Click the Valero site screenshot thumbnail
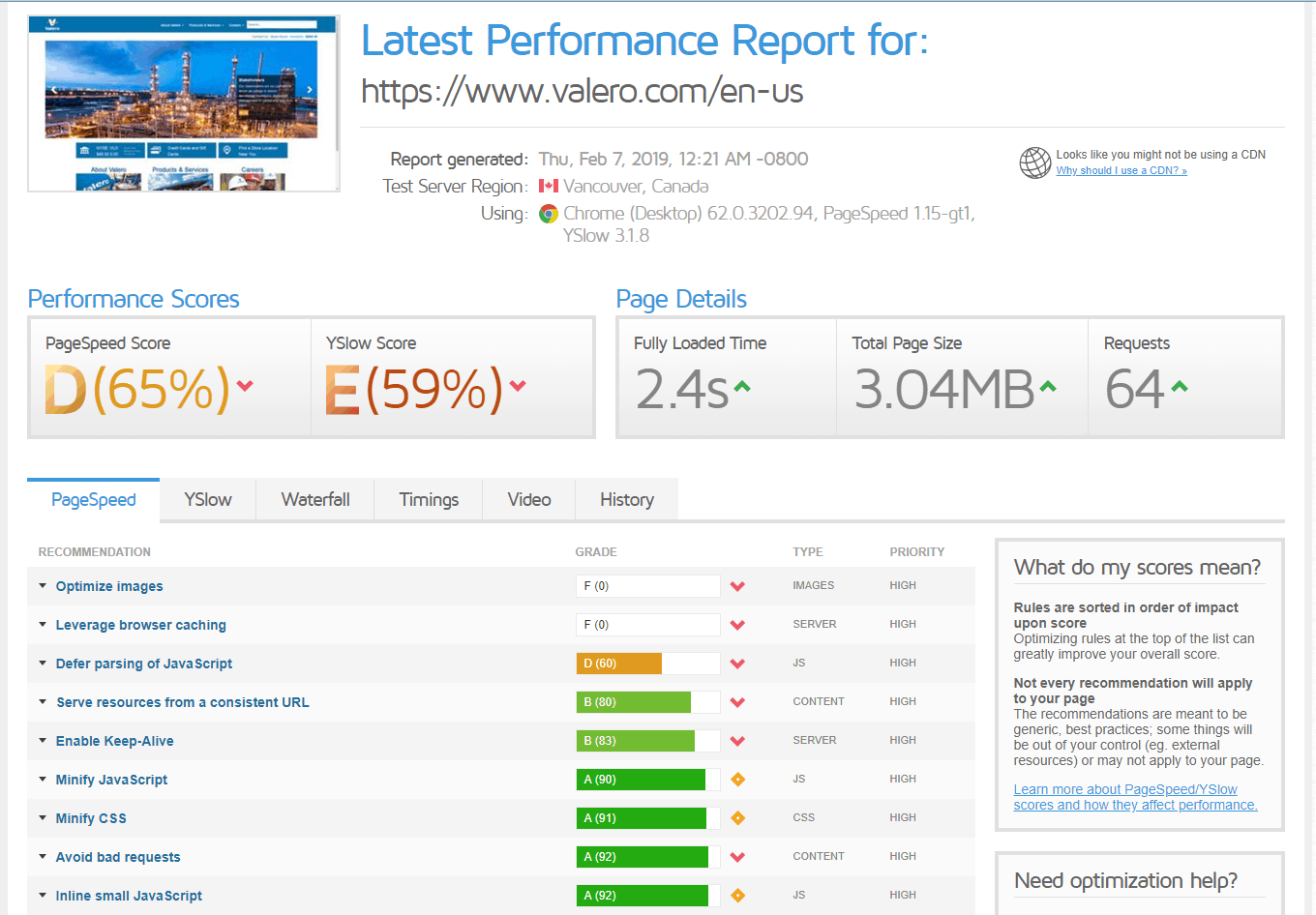This screenshot has height=915, width=1316. (x=184, y=103)
